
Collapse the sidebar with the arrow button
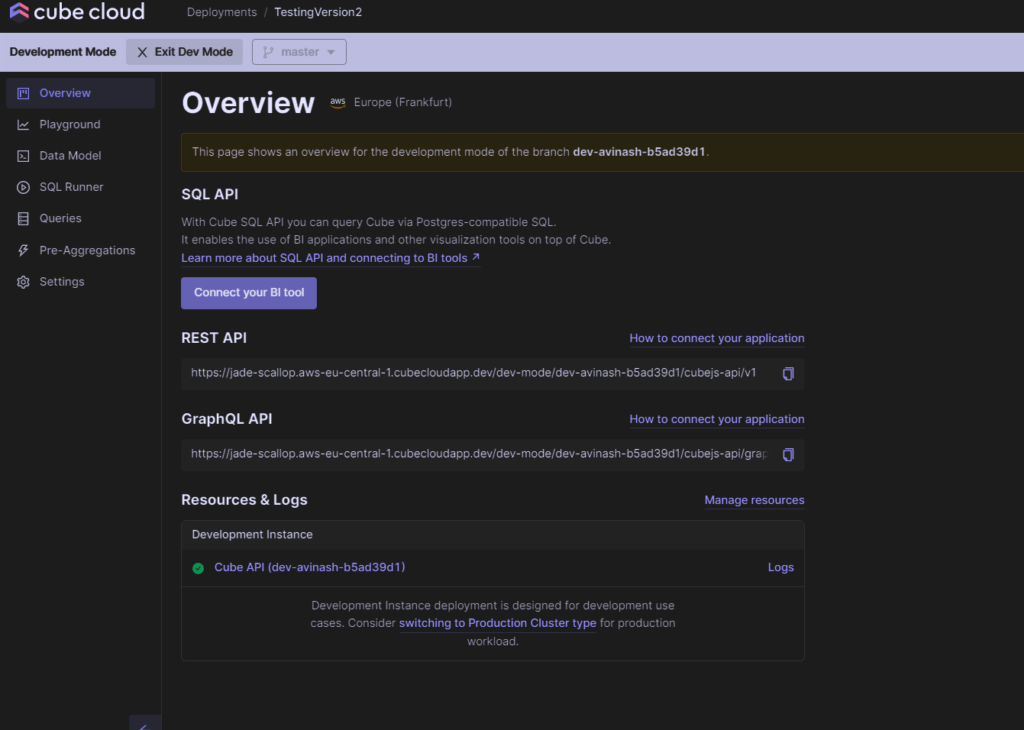[x=144, y=724]
